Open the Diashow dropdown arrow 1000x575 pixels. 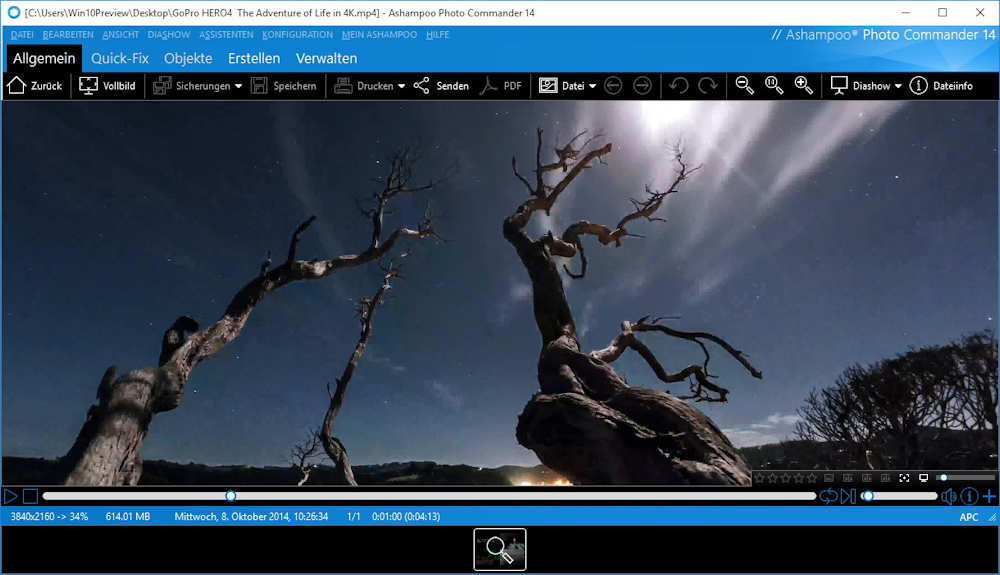point(898,86)
